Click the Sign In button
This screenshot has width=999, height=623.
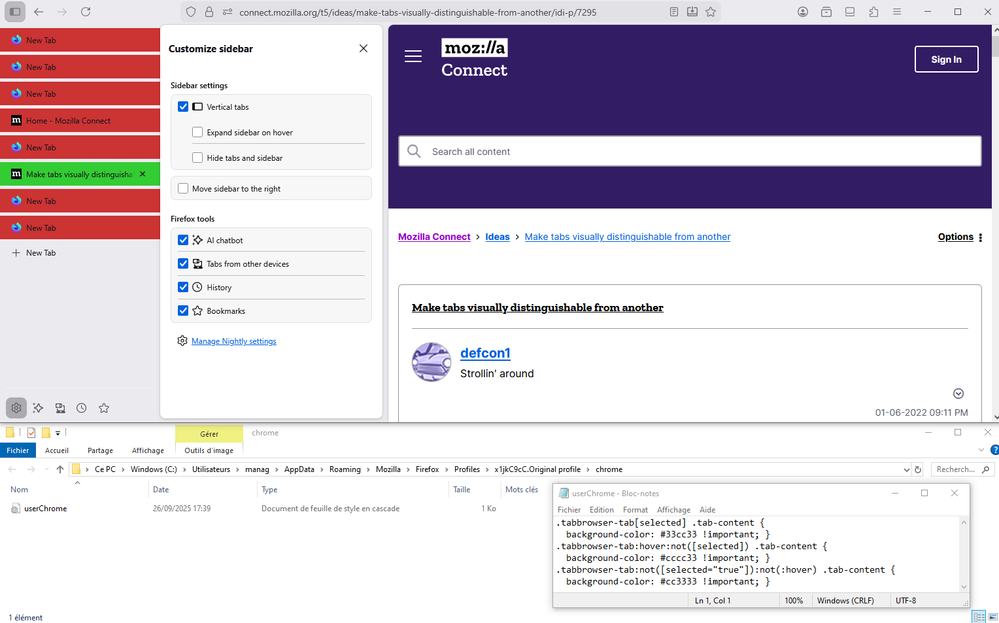click(x=946, y=59)
